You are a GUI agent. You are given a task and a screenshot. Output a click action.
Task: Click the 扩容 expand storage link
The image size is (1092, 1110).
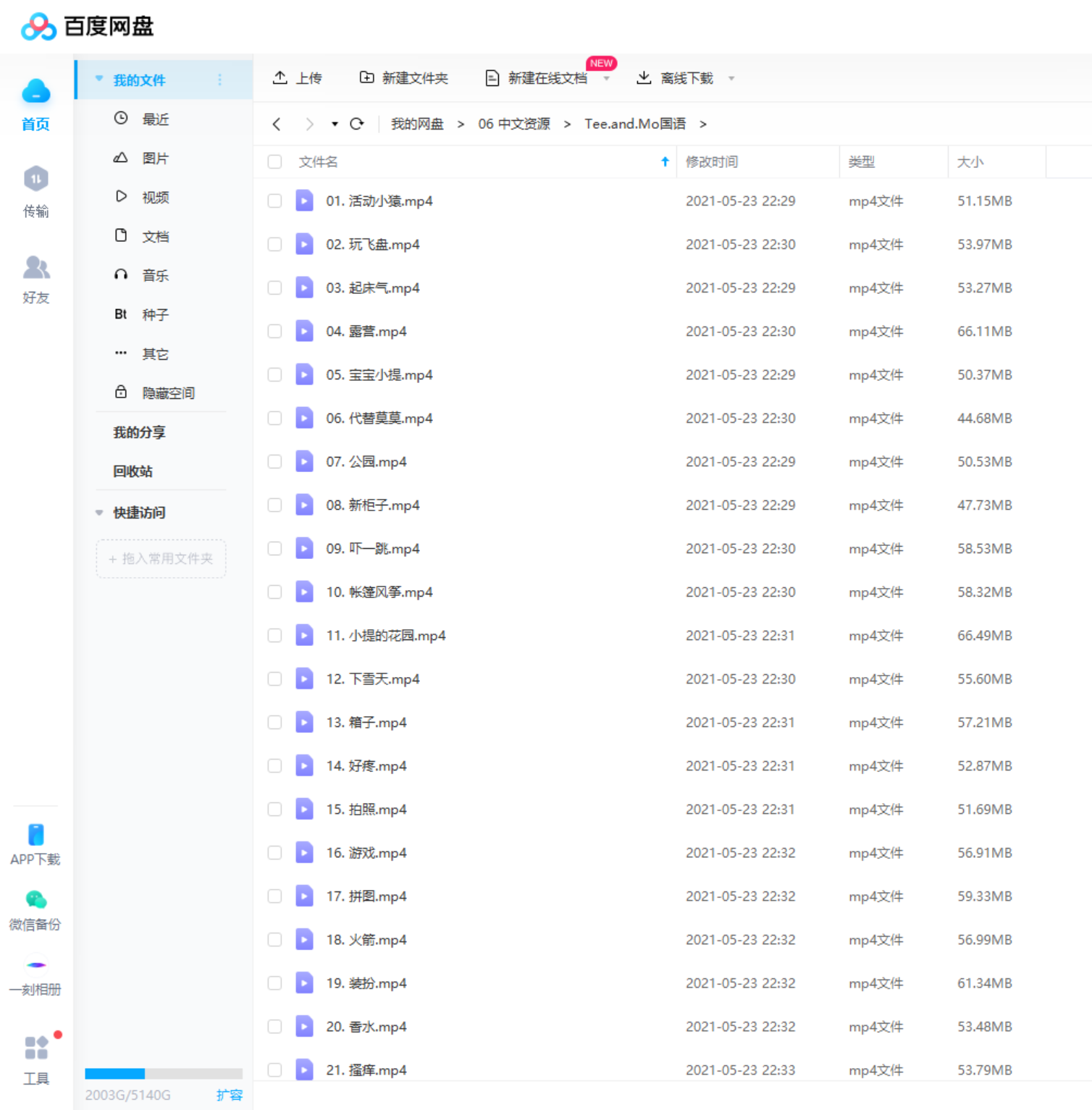click(229, 1095)
